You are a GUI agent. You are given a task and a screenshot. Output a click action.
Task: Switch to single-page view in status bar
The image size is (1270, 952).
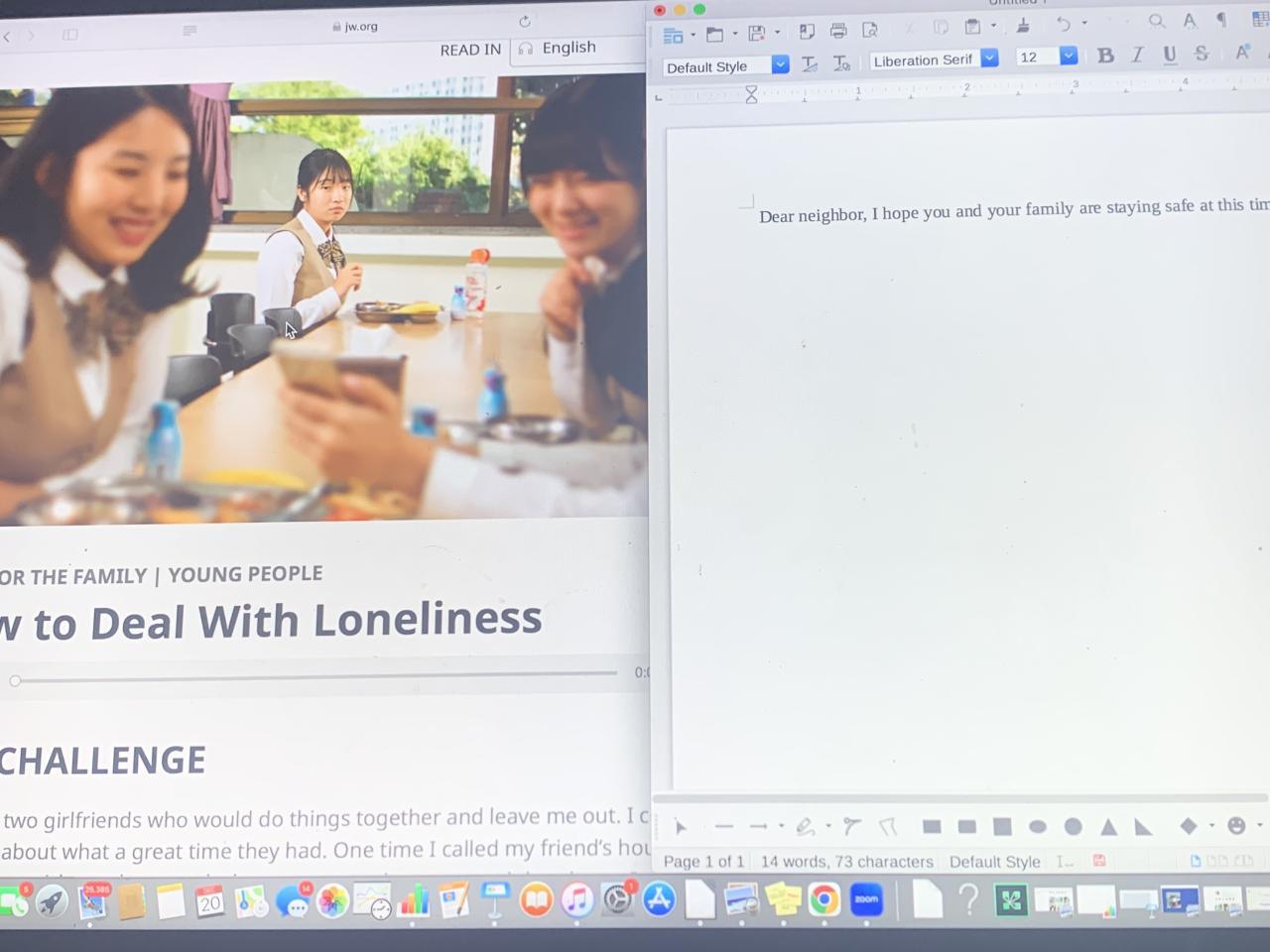[1196, 861]
